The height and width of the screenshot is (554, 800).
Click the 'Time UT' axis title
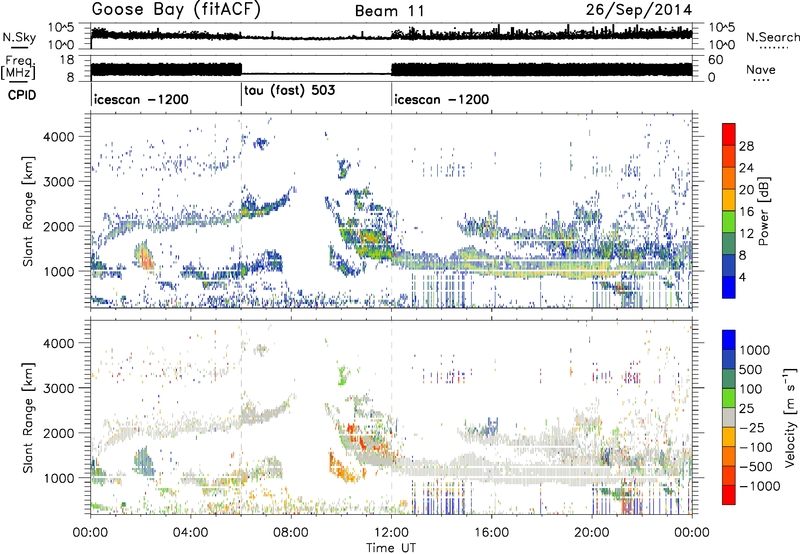click(391, 547)
